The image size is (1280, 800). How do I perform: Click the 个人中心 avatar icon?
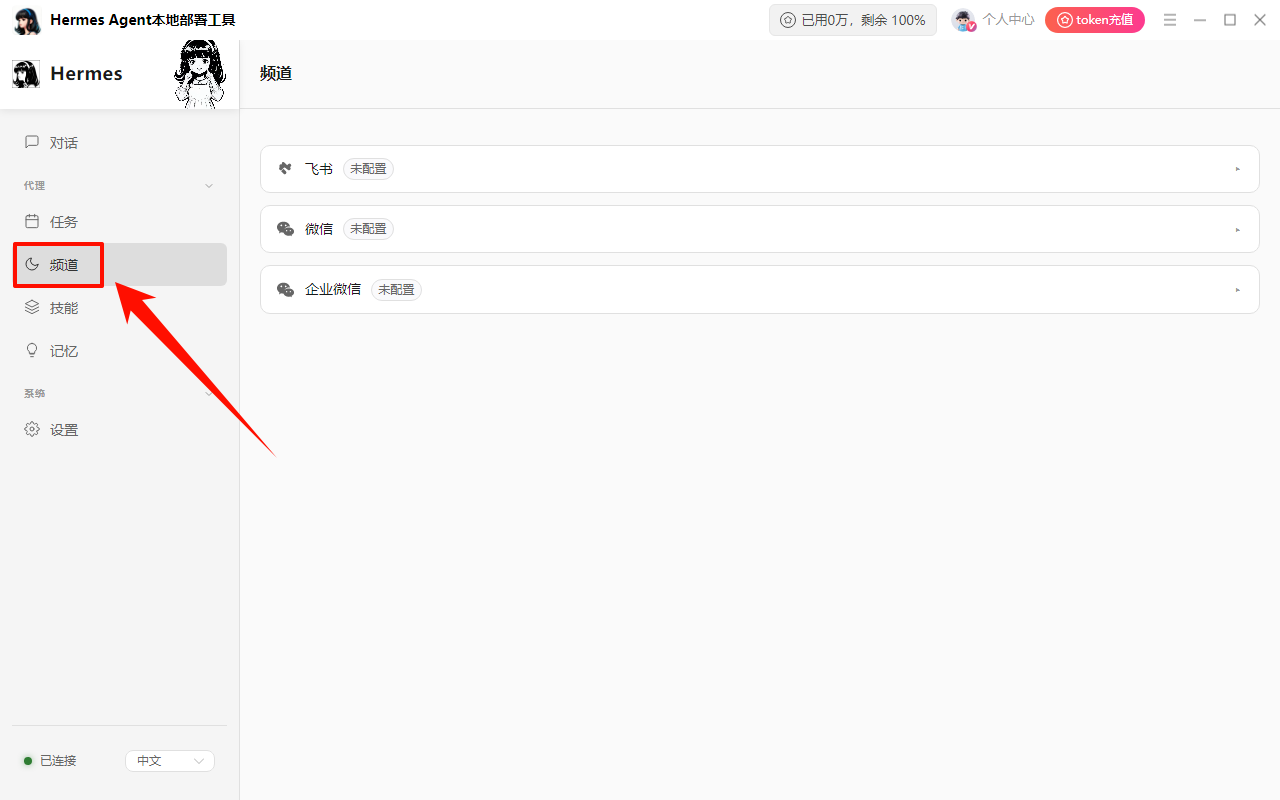point(963,20)
